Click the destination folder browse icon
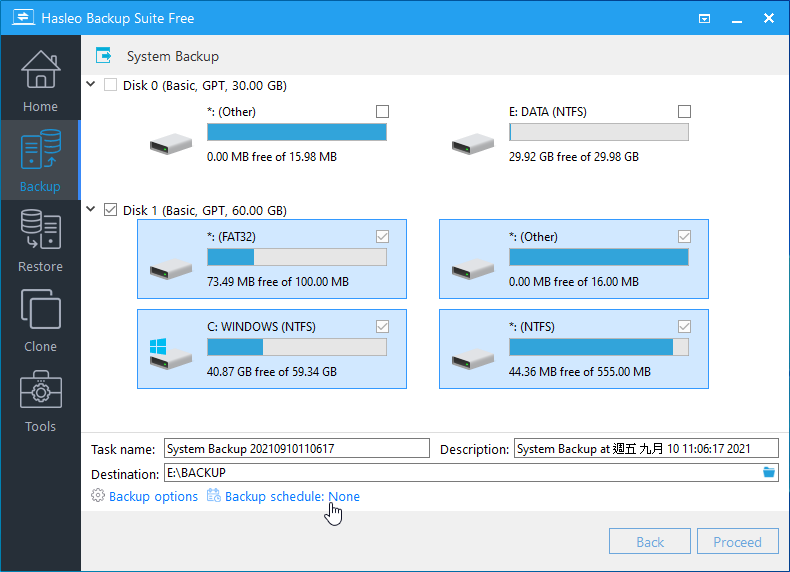Viewport: 790px width, 572px height. pos(769,473)
